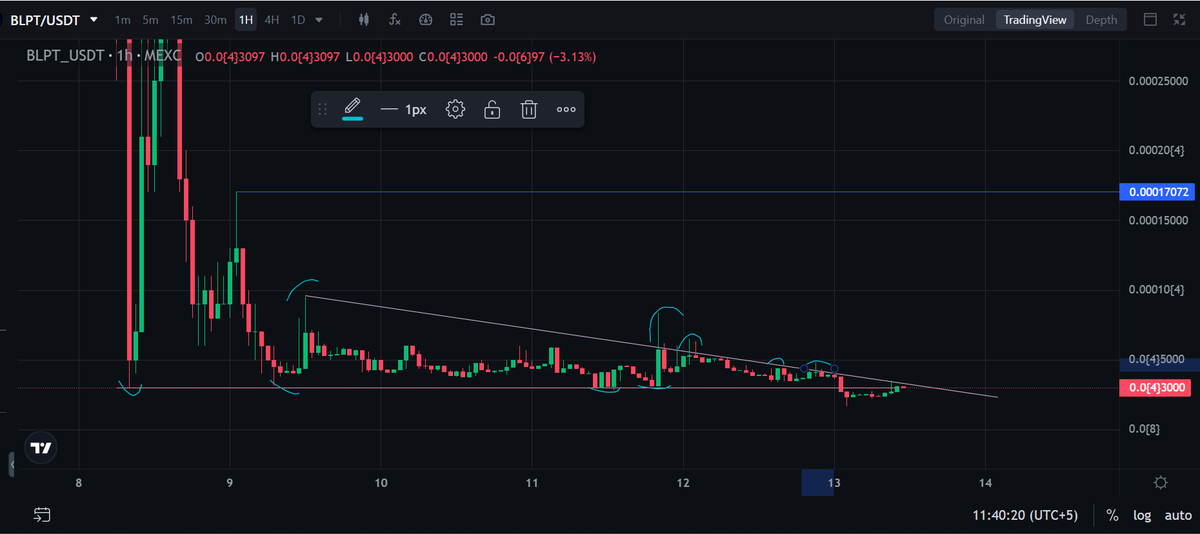Expand the collapsed left side panel arrow
Image resolution: width=1200 pixels, height=534 pixels.
(12, 465)
